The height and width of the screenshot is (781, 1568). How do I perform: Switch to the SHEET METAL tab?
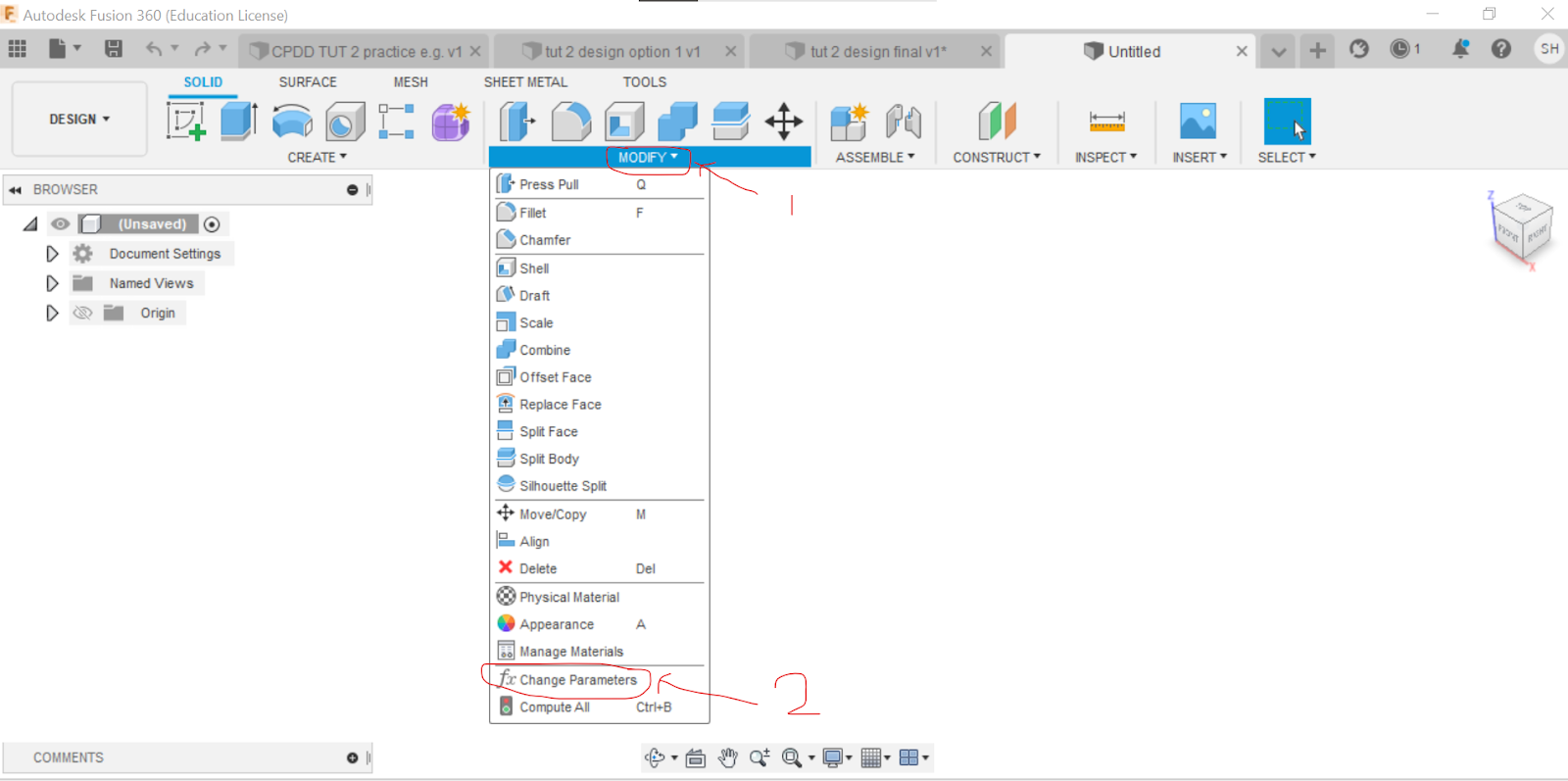[x=525, y=82]
